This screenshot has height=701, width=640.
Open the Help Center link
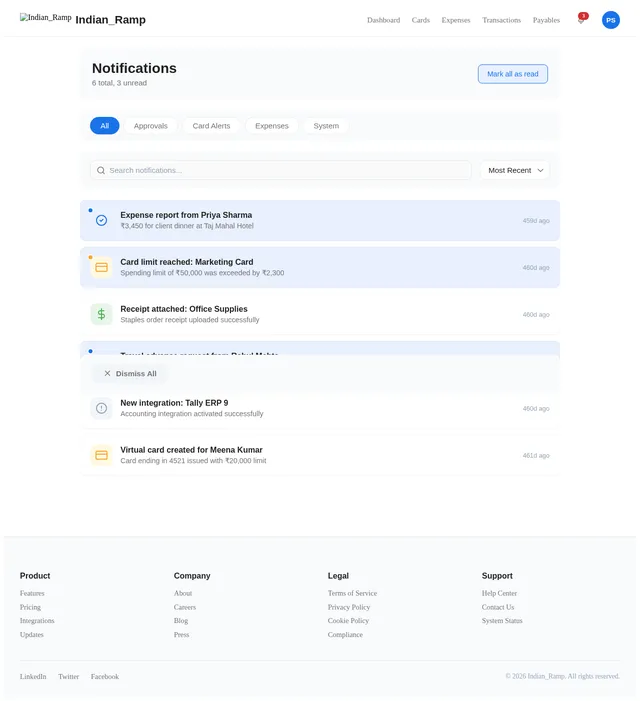click(499, 593)
